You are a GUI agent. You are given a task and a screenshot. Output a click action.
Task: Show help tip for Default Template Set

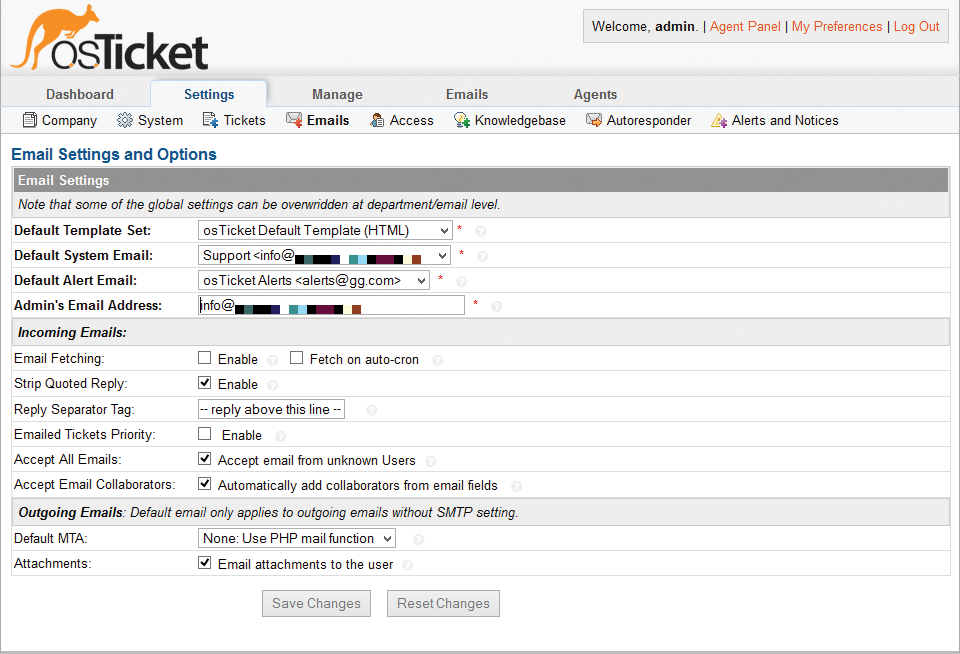coord(481,231)
